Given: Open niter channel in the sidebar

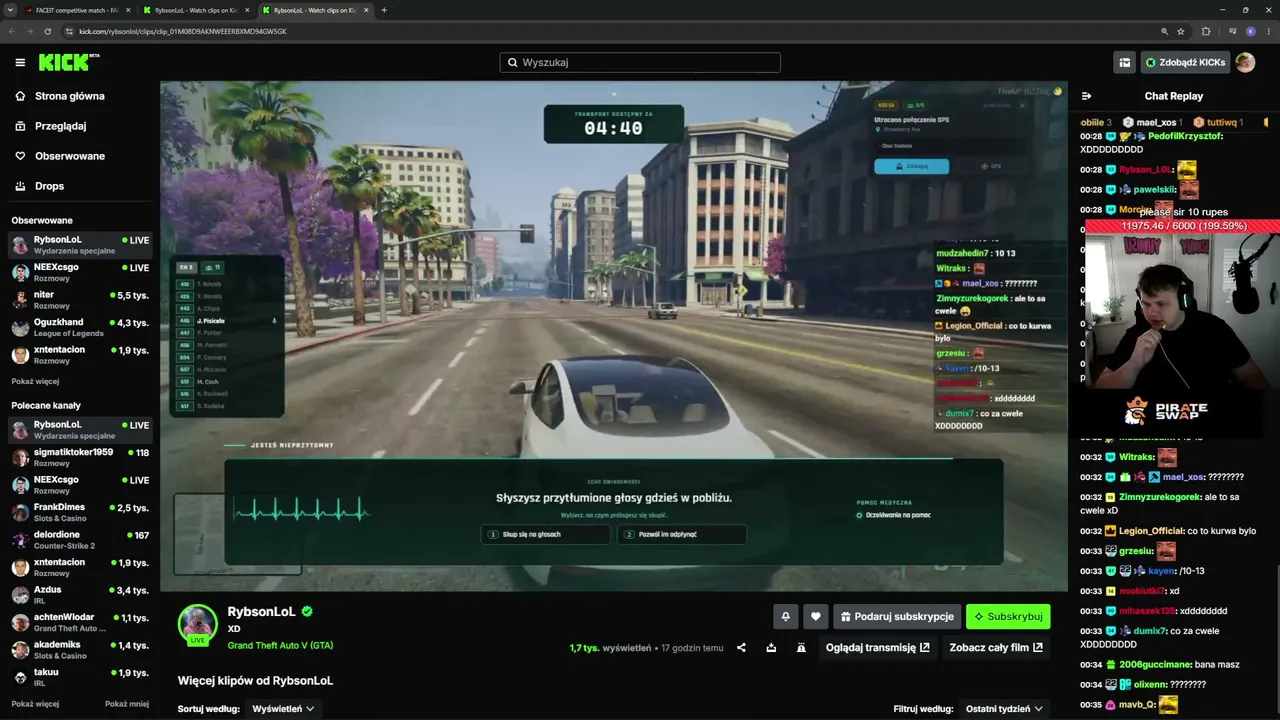Looking at the screenshot, I should tap(80, 300).
